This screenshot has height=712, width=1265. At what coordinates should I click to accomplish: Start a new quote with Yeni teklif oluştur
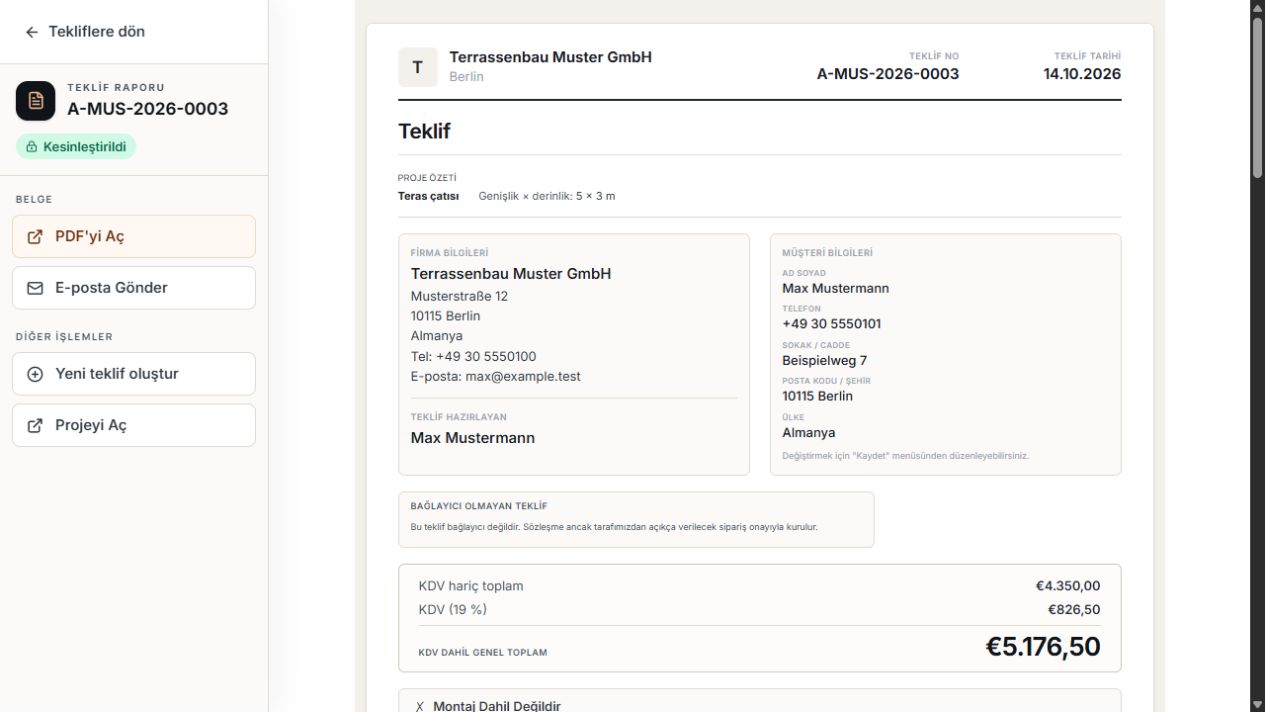click(134, 374)
